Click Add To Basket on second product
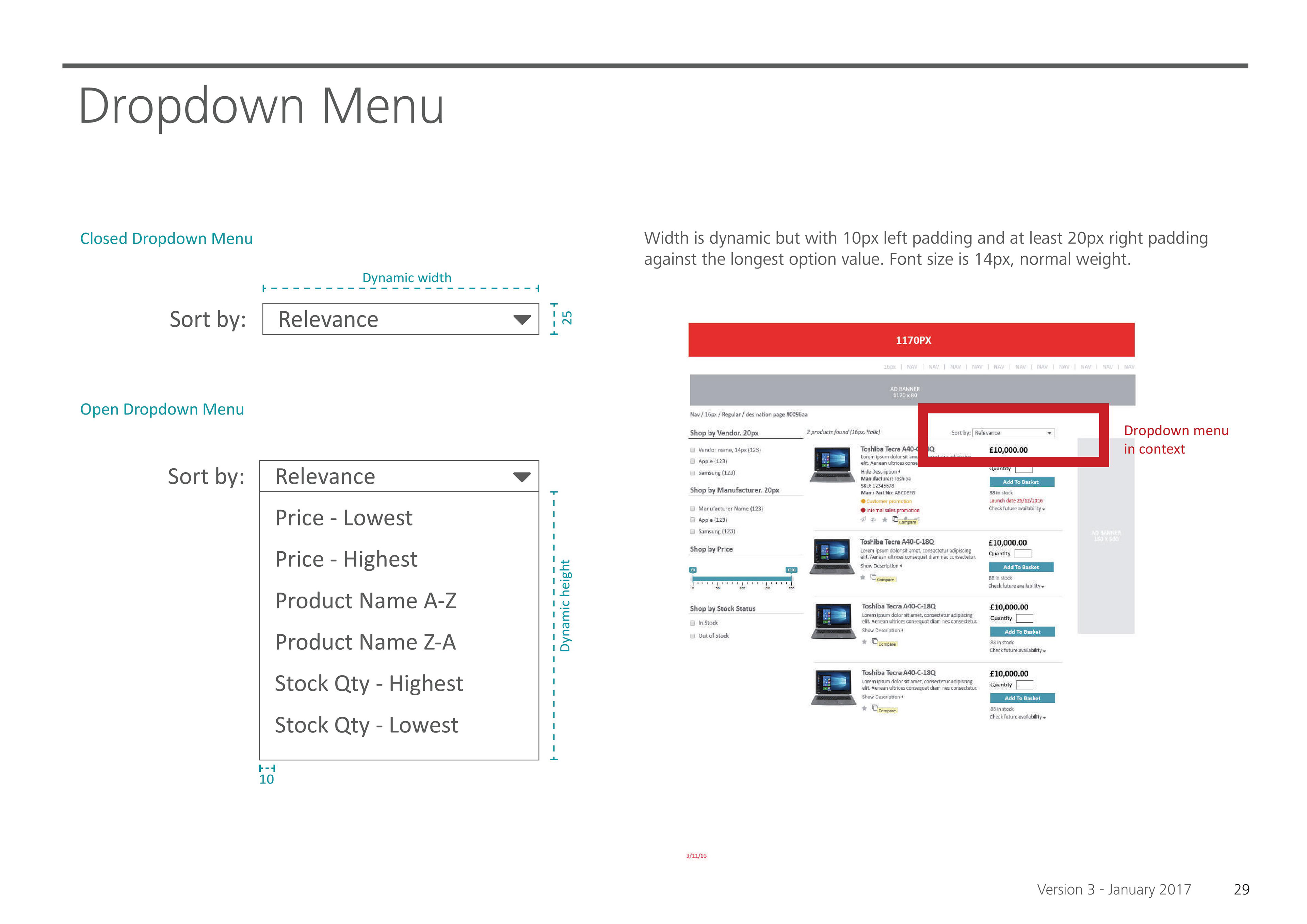 click(1021, 567)
